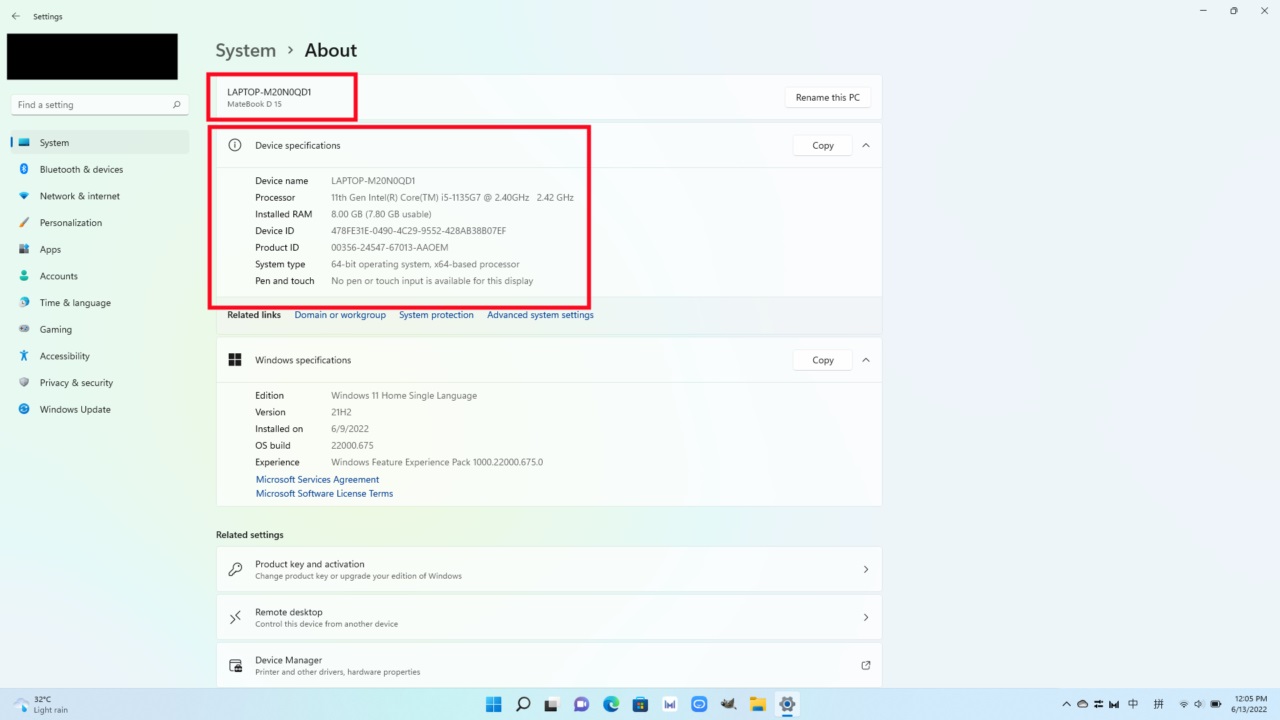Open Windows Update settings

point(99,409)
